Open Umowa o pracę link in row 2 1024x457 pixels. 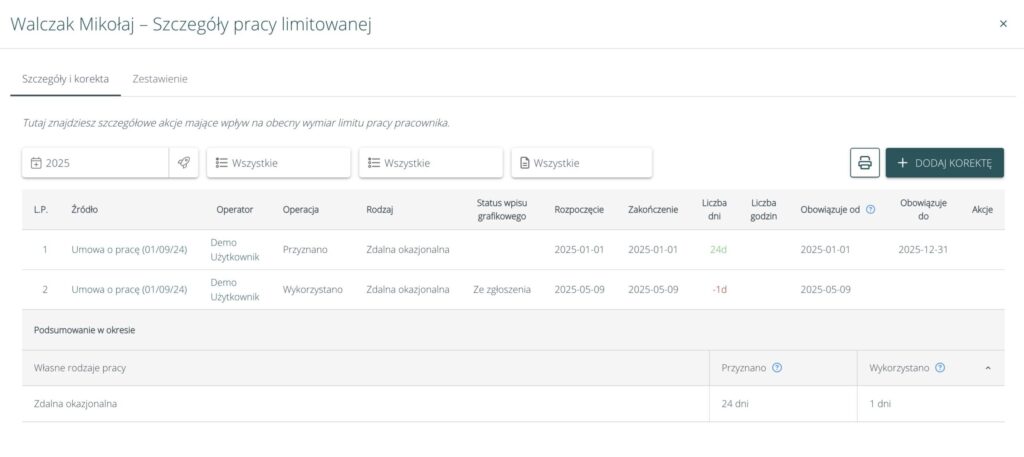tap(129, 289)
